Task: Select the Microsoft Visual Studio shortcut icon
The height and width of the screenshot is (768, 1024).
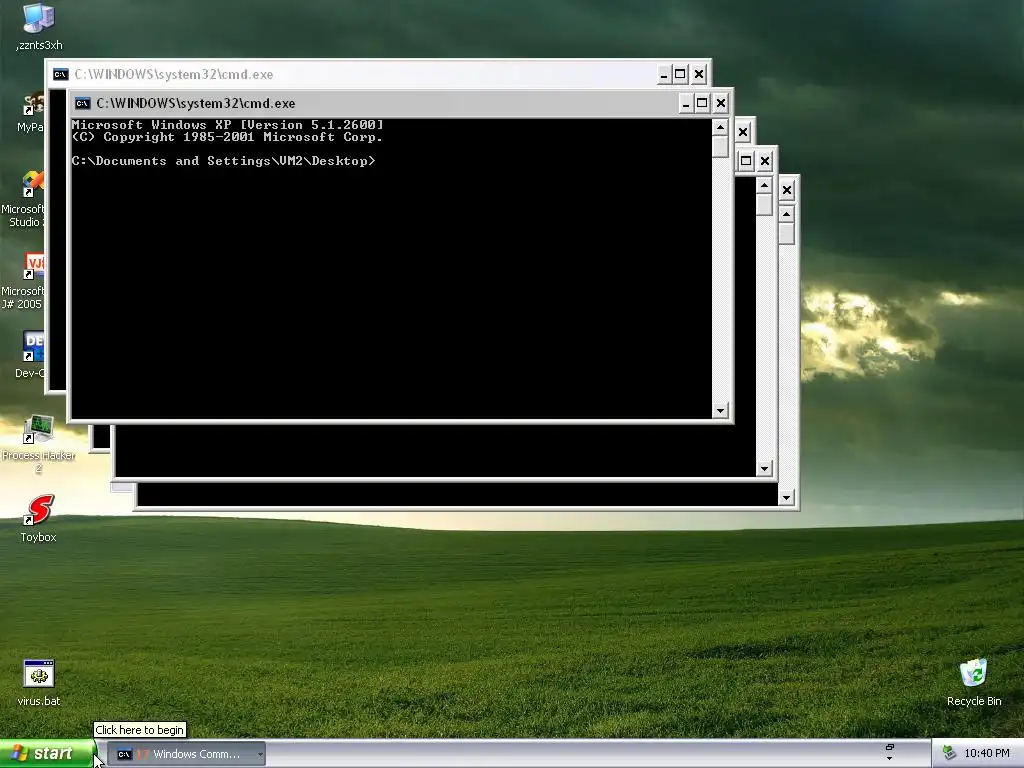Action: click(x=23, y=199)
